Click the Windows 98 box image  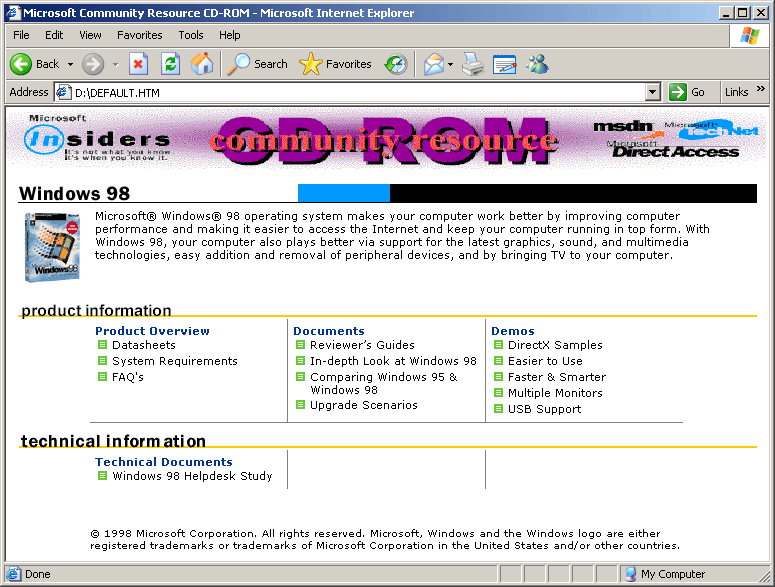point(52,247)
